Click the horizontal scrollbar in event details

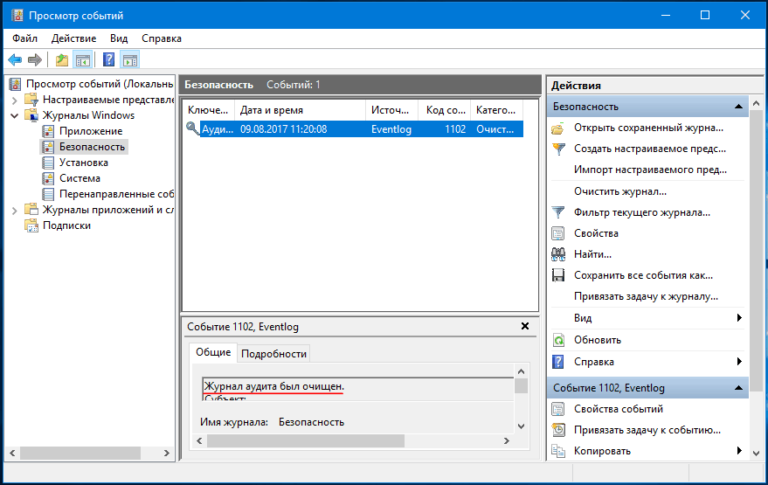pos(300,441)
